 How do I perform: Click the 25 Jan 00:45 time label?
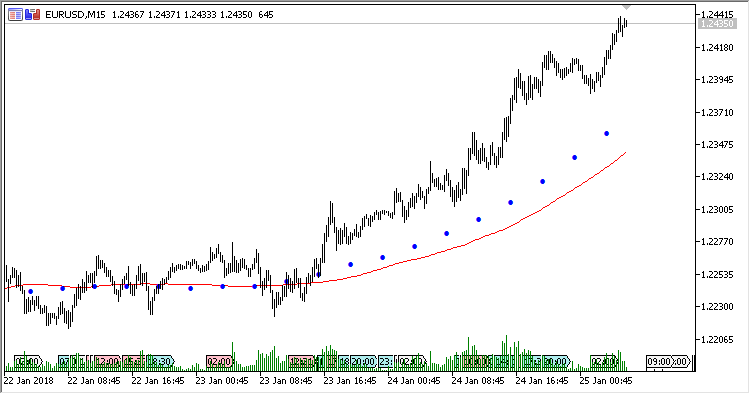pos(606,381)
